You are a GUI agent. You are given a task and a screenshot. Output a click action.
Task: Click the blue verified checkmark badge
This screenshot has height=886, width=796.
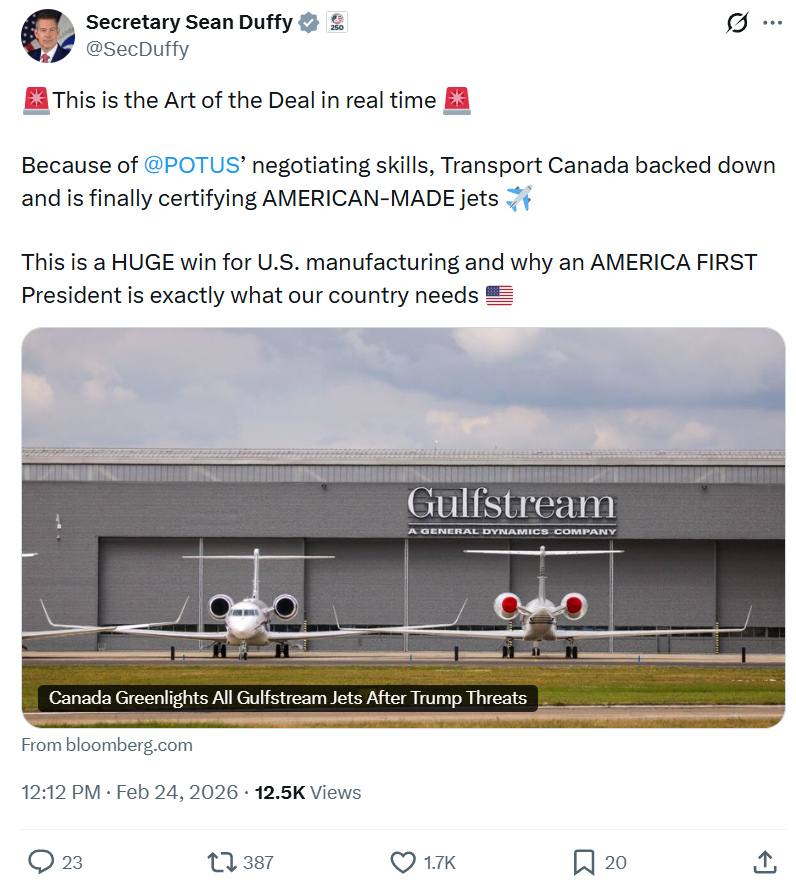[309, 22]
